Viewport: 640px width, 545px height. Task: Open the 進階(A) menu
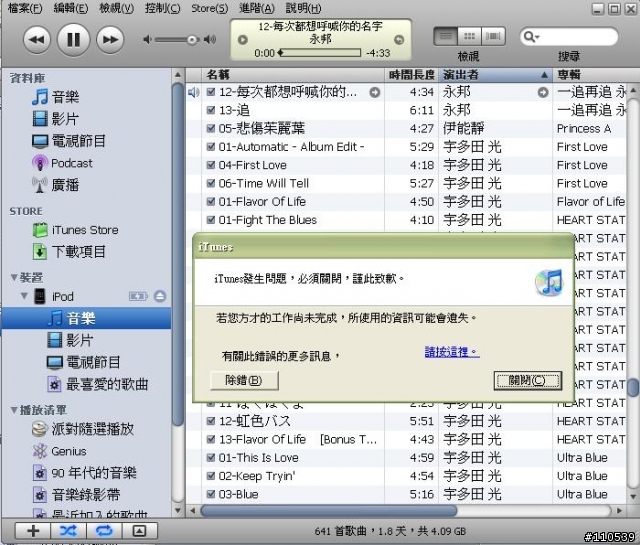click(257, 8)
